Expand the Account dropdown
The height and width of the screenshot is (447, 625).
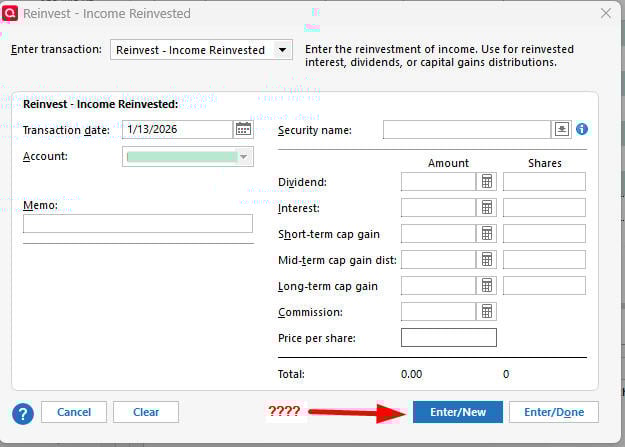pos(244,157)
